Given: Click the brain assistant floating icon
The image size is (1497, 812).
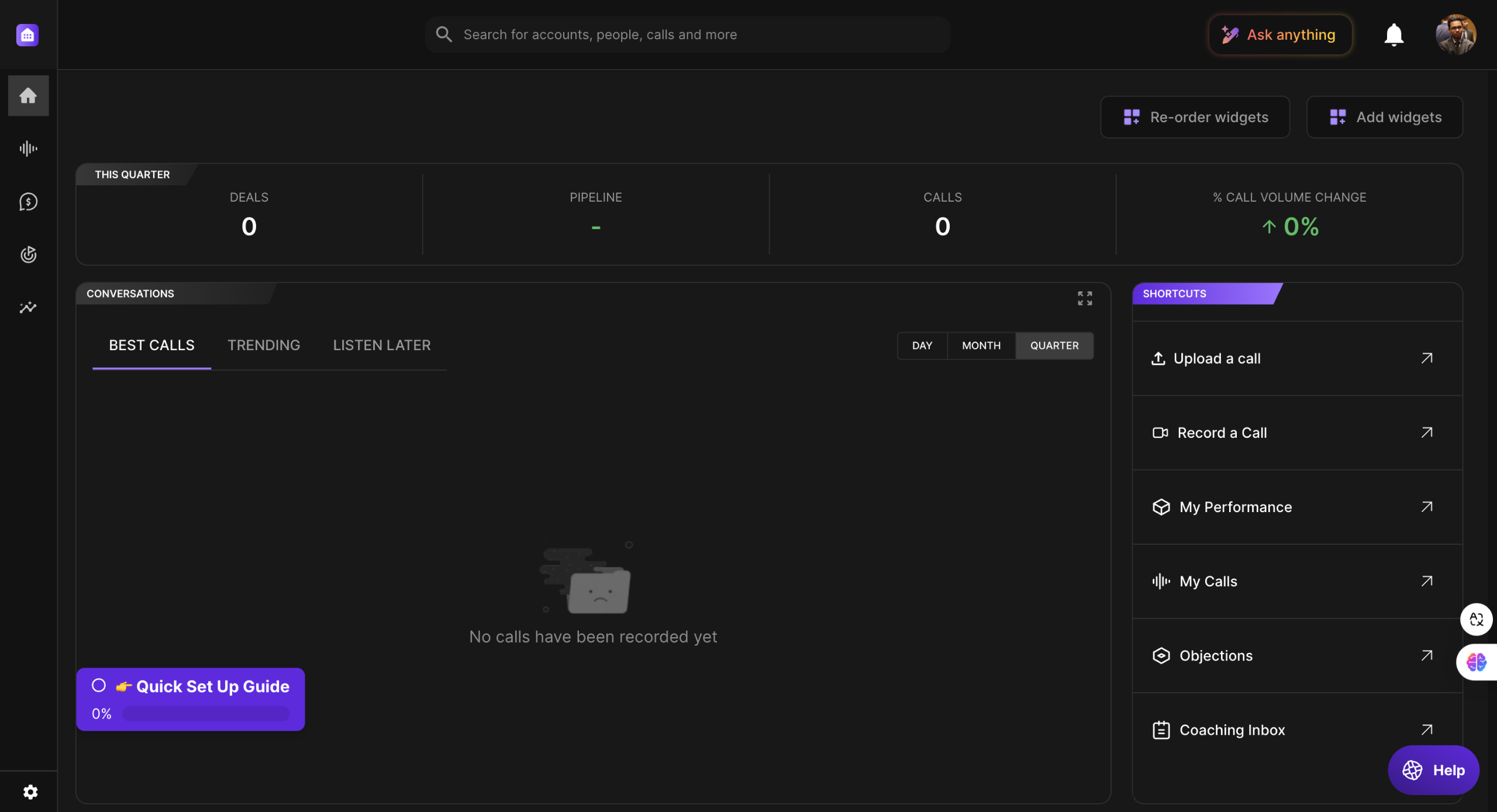Looking at the screenshot, I should coord(1476,662).
